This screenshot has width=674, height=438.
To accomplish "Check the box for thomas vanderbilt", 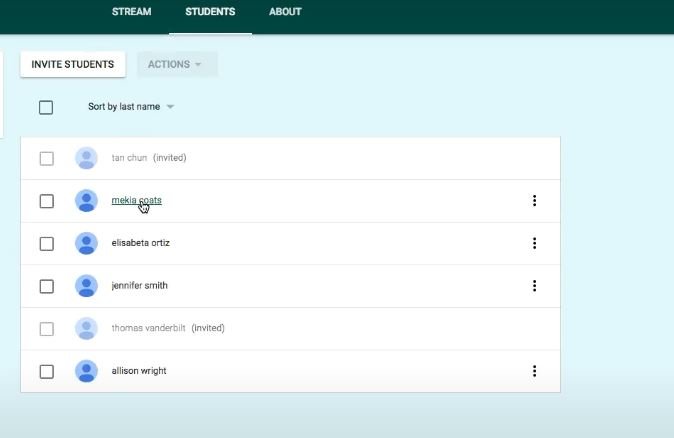I will (46, 329).
